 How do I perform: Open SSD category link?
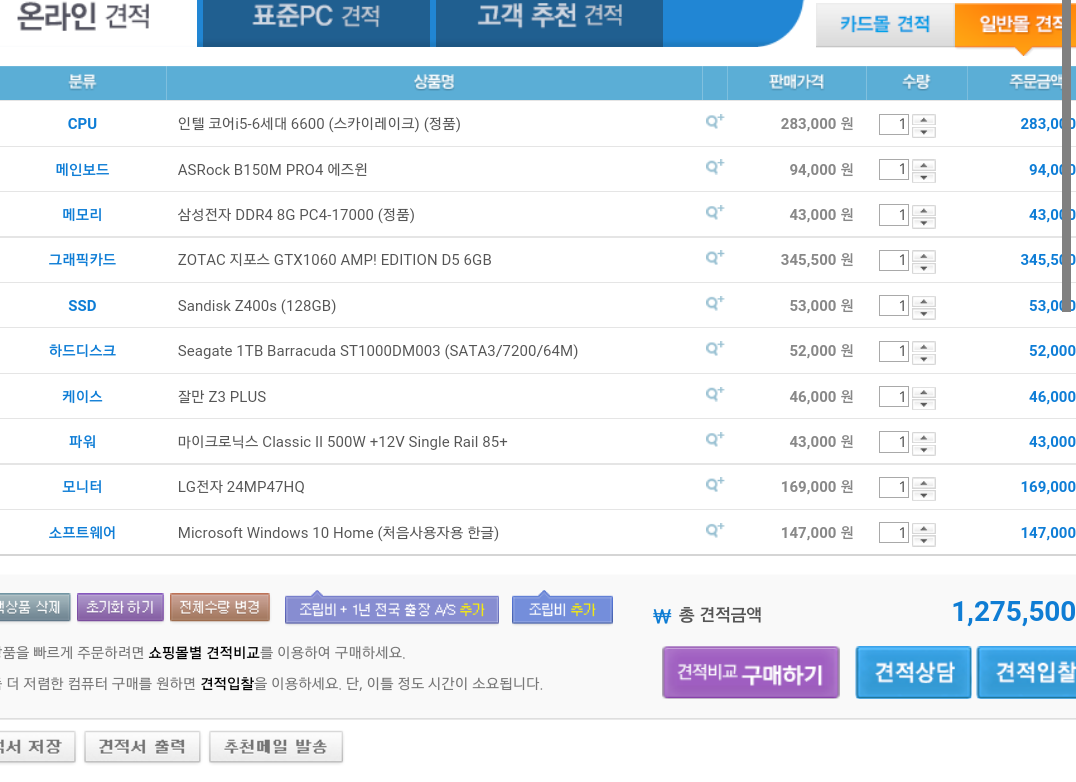[82, 306]
